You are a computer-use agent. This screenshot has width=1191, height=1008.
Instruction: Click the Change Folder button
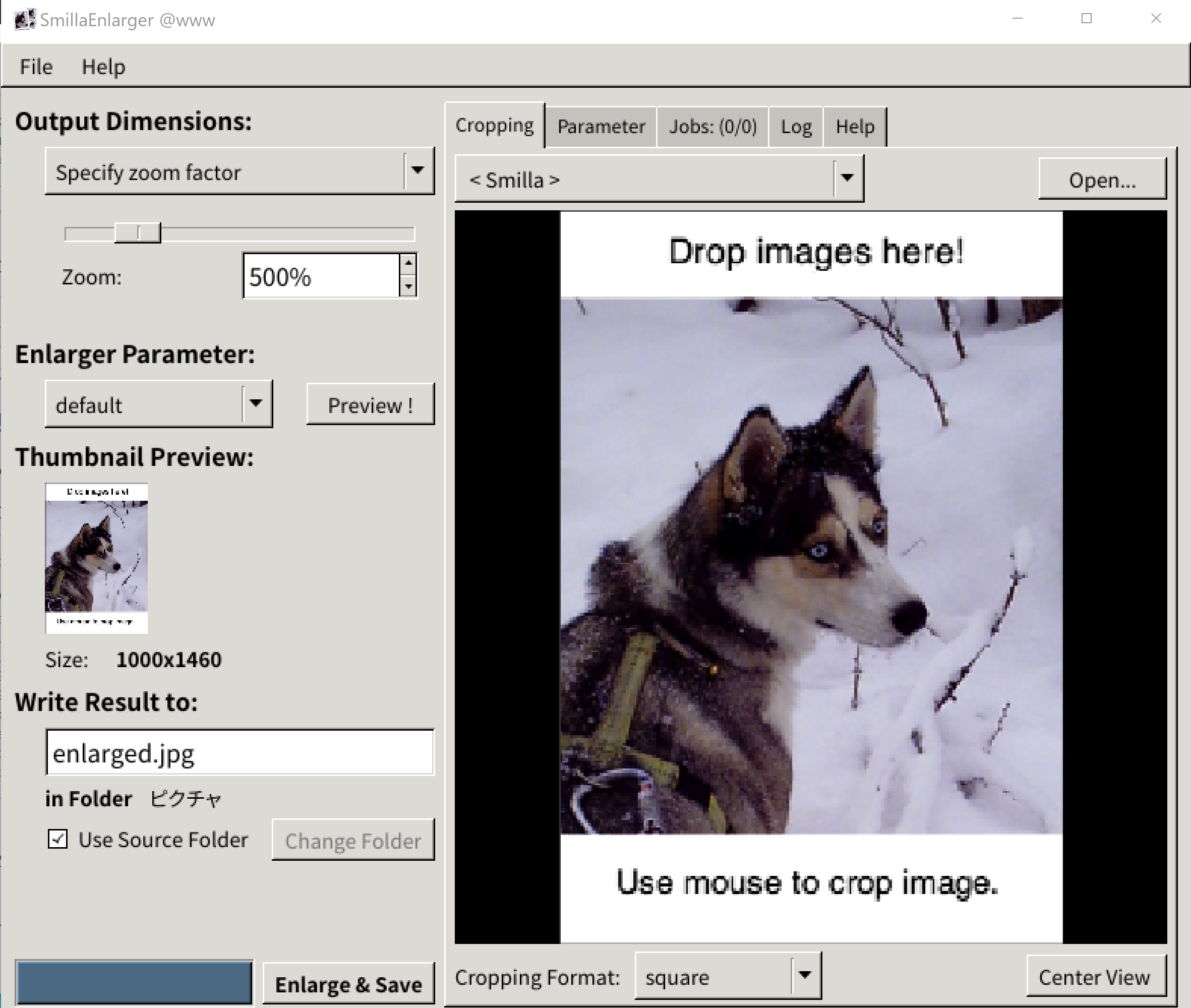coord(351,840)
